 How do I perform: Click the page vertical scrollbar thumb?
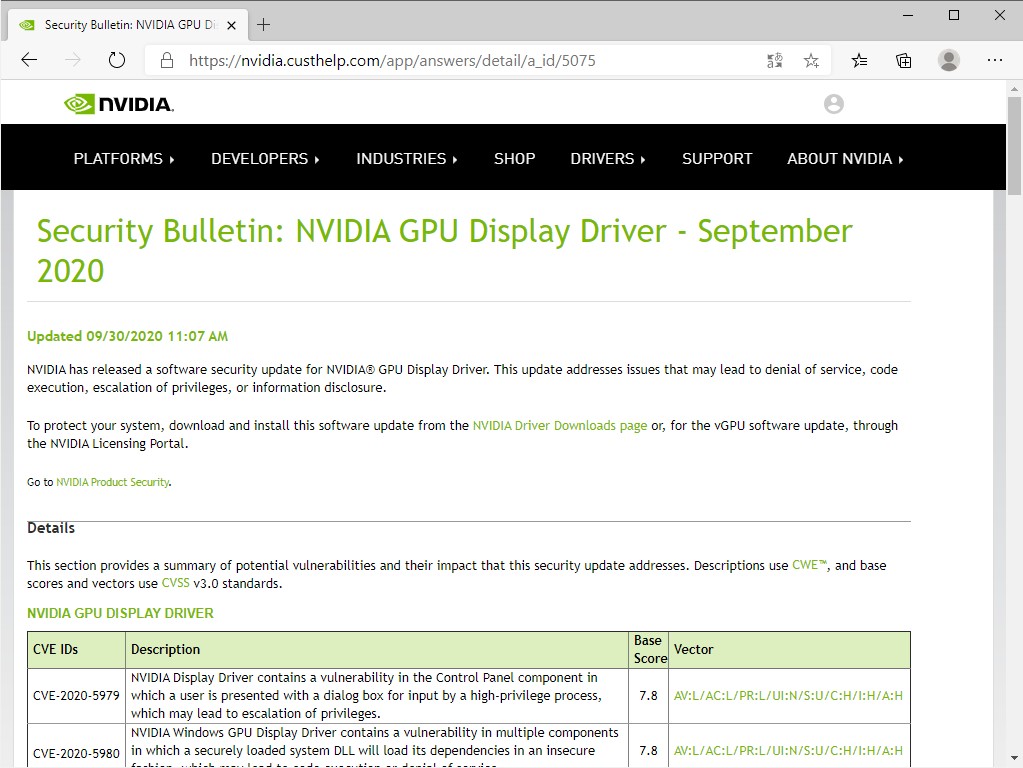point(1014,145)
